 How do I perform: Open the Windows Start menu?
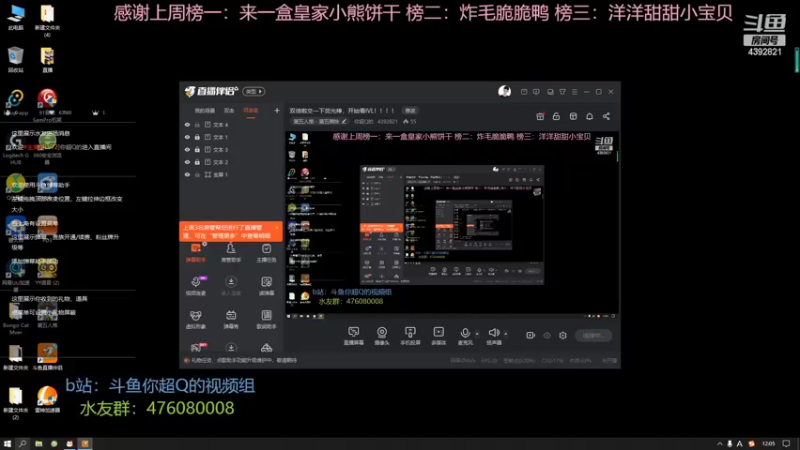(x=7, y=444)
